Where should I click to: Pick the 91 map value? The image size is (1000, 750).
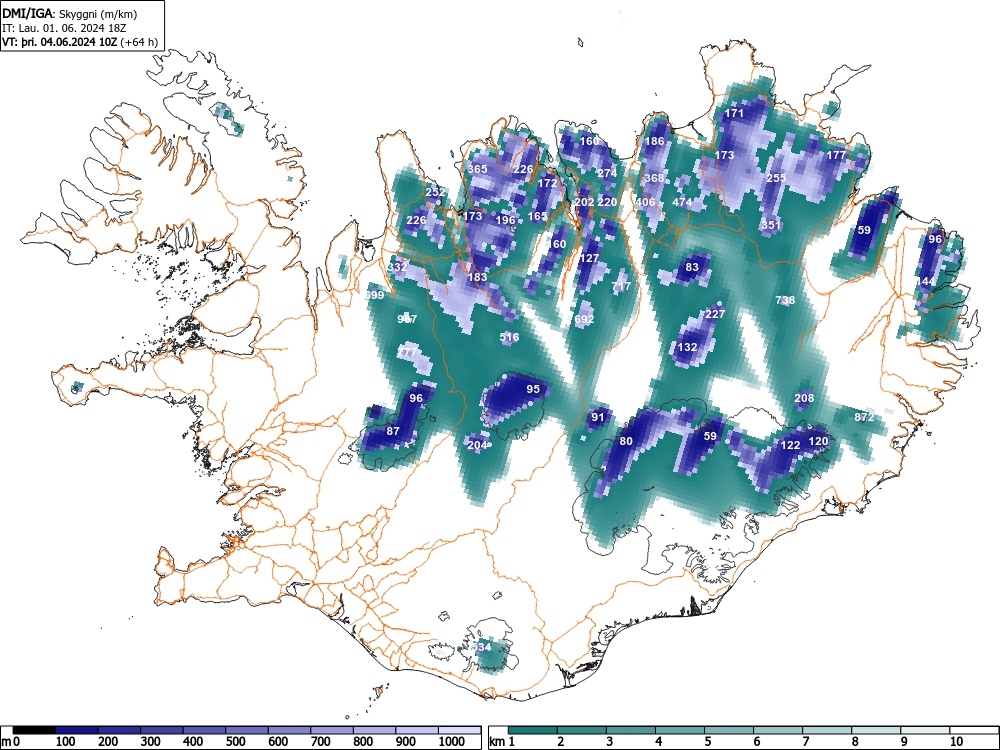coord(598,417)
